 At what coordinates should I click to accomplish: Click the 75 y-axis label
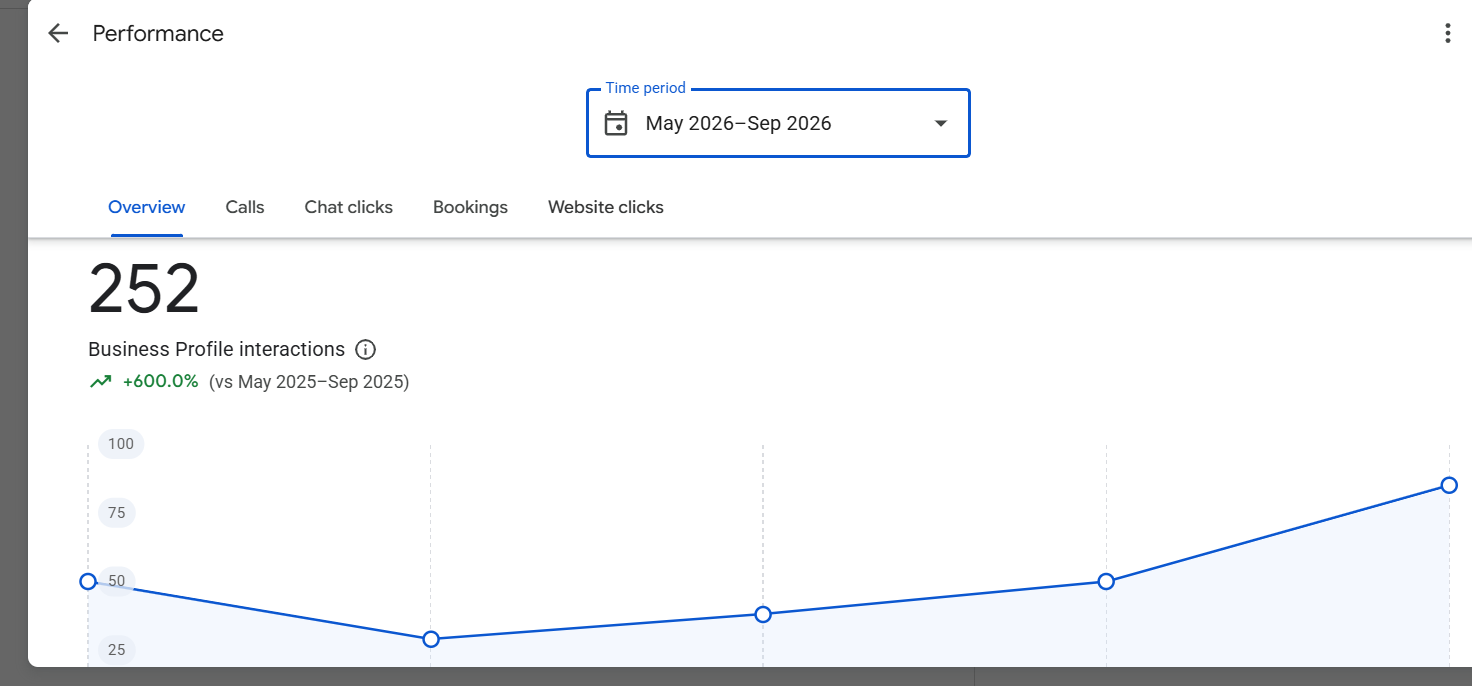[117, 513]
